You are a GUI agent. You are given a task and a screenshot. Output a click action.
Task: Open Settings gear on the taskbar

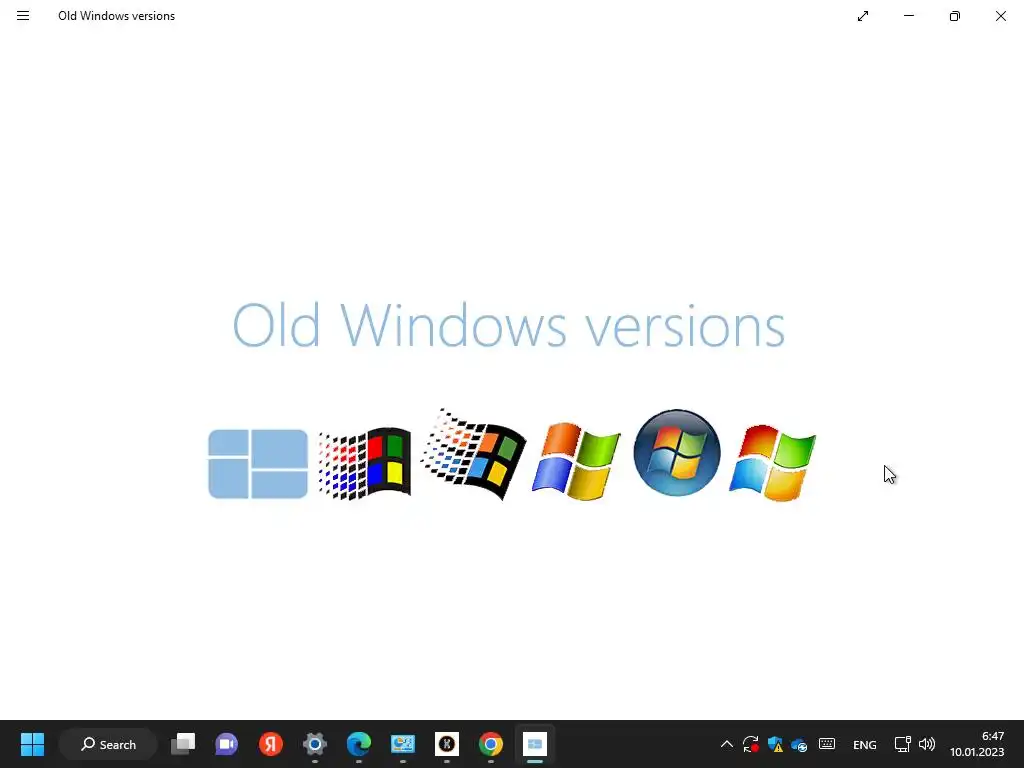pyautogui.click(x=315, y=744)
